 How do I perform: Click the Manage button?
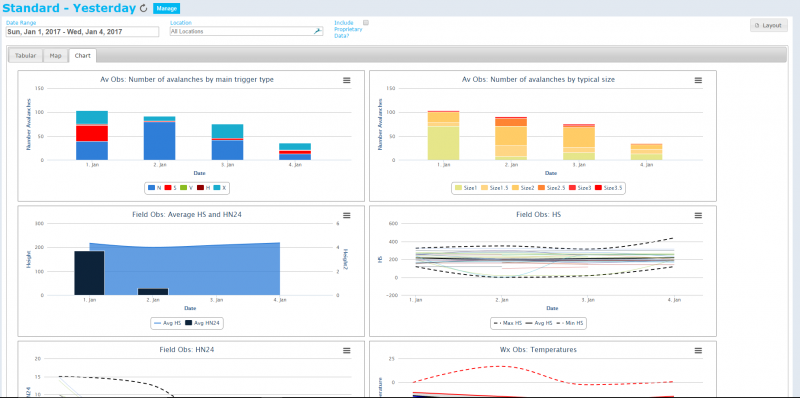click(166, 9)
